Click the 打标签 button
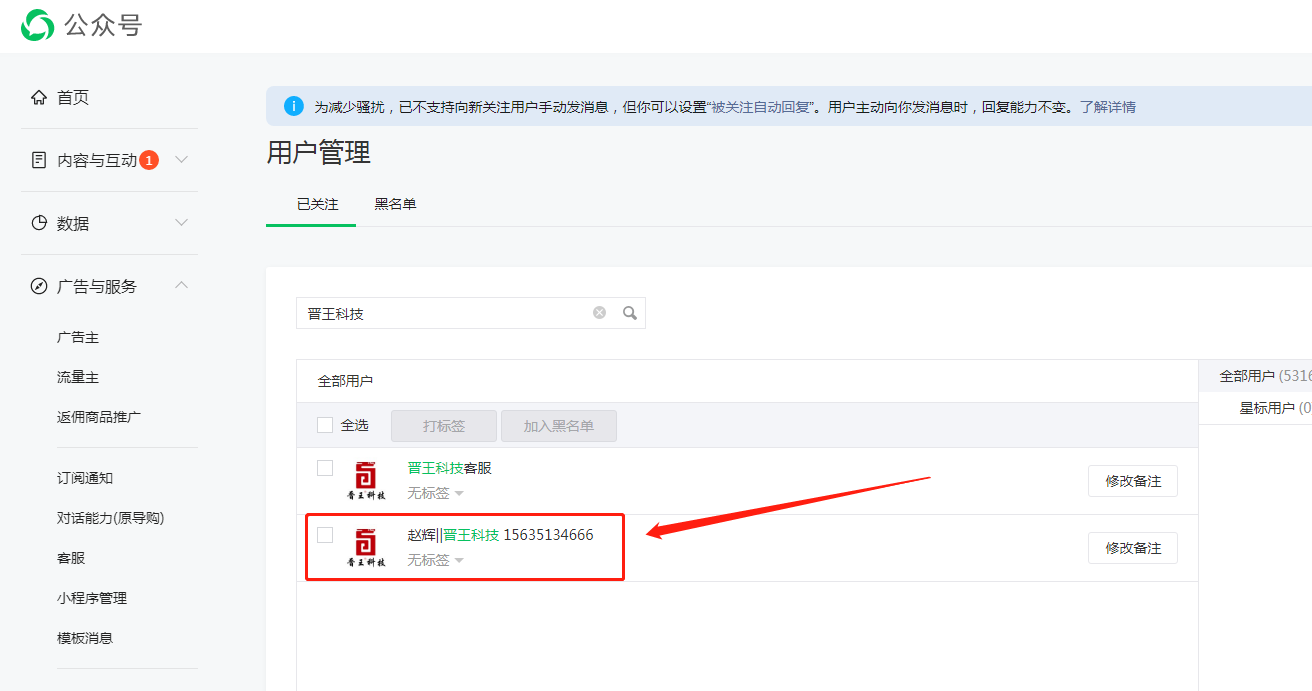1312x691 pixels. (x=444, y=426)
